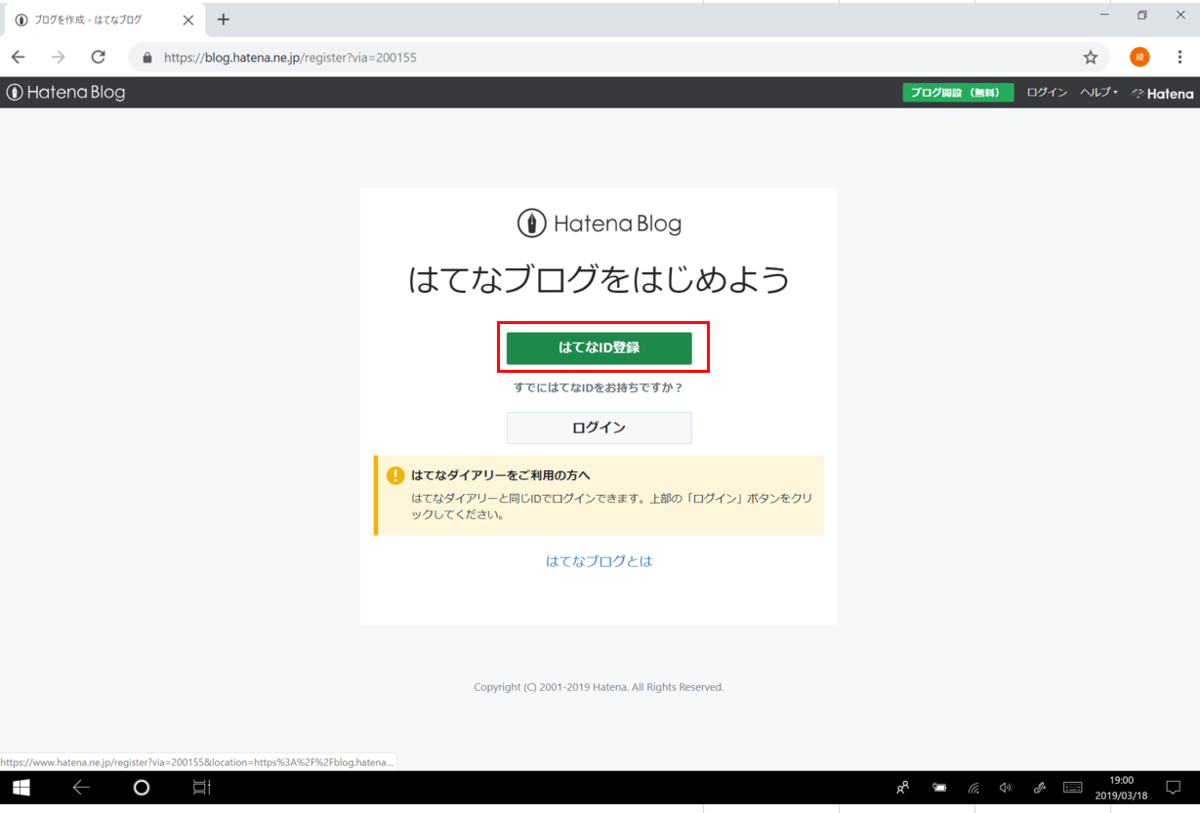
Task: Expand the ヘルプ dropdown in header
Action: point(1099,92)
